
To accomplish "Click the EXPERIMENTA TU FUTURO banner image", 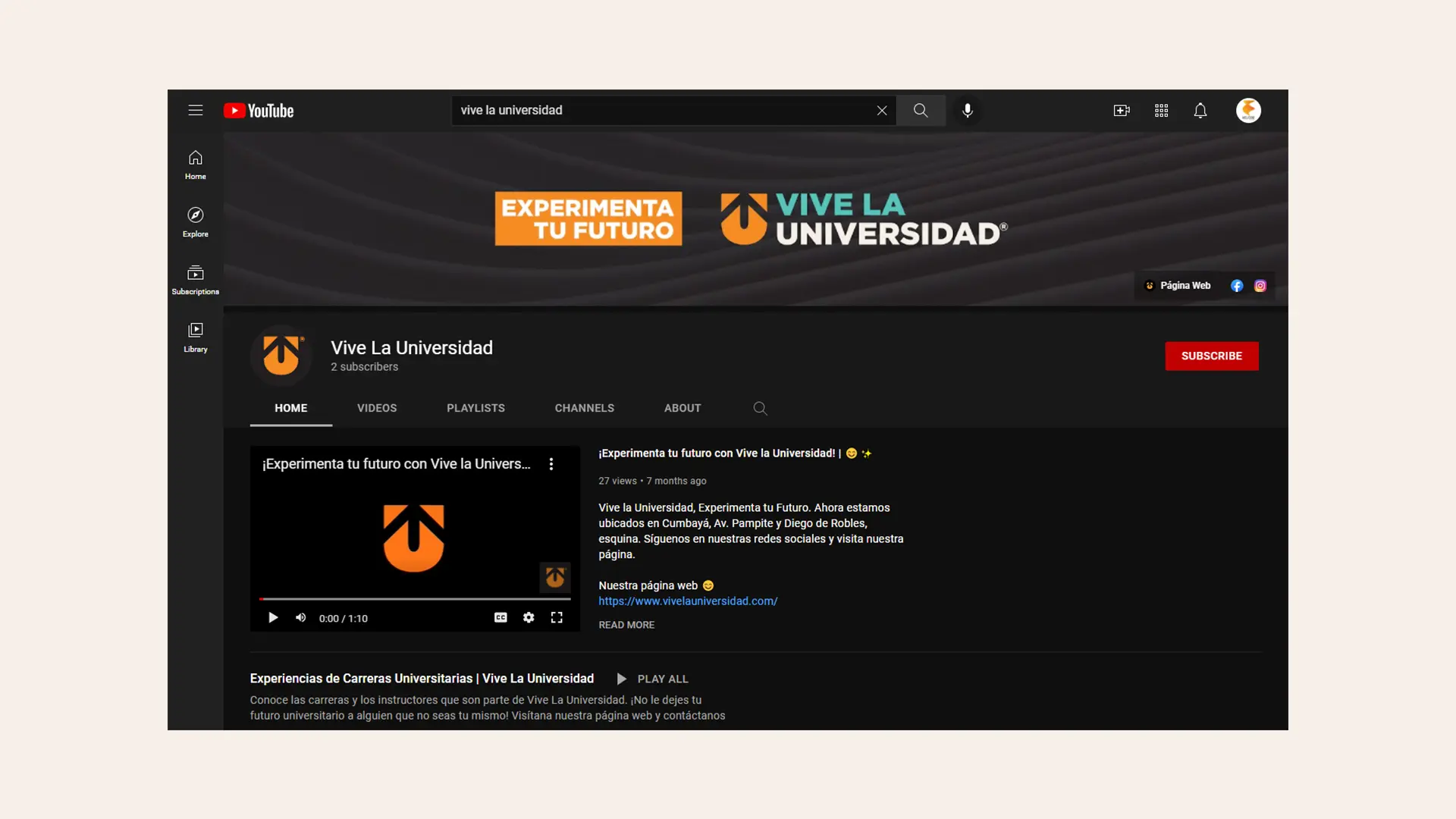I will (588, 218).
